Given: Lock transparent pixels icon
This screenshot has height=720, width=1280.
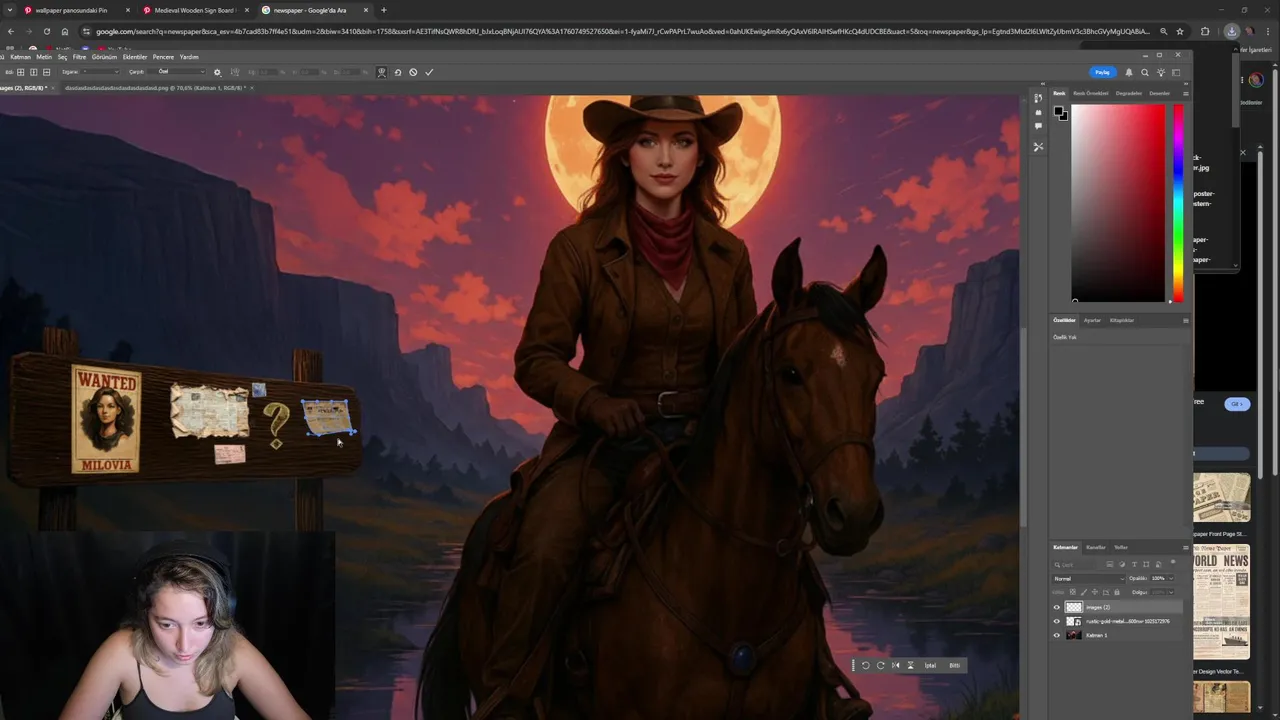Looking at the screenshot, I should pyautogui.click(x=1073, y=592).
